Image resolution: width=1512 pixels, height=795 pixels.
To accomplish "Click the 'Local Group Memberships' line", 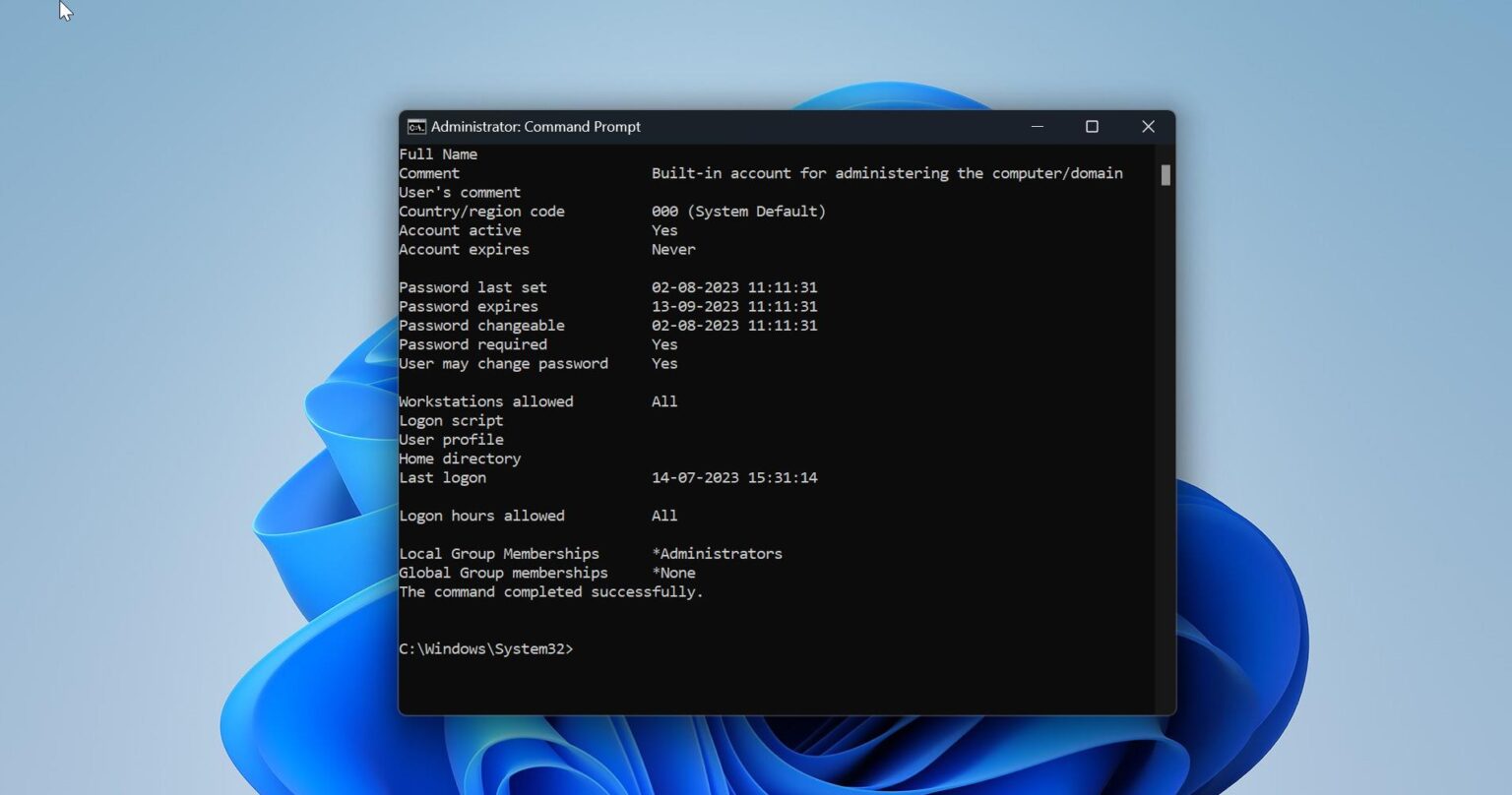I will (498, 553).
